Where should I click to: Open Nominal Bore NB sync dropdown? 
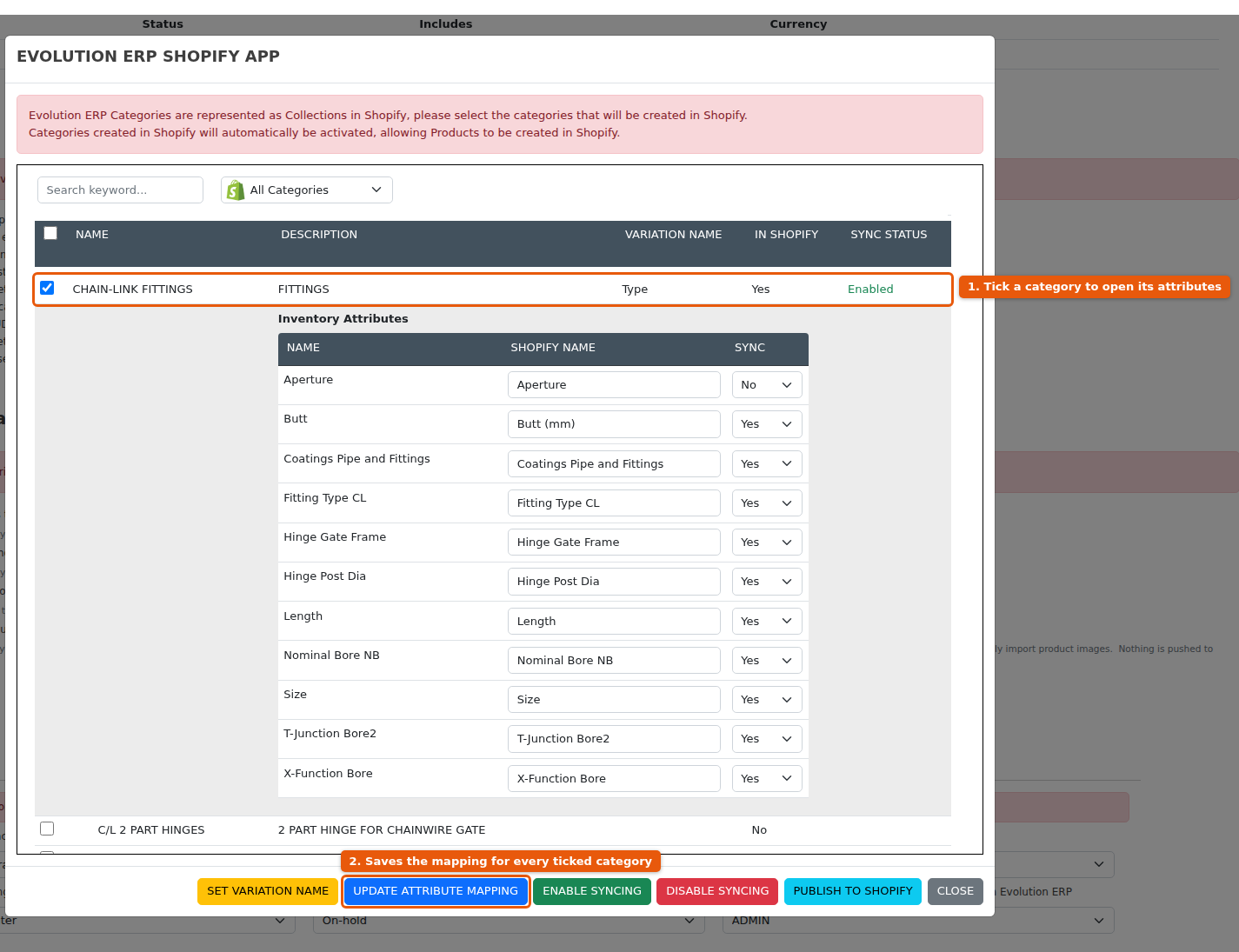pyautogui.click(x=767, y=661)
